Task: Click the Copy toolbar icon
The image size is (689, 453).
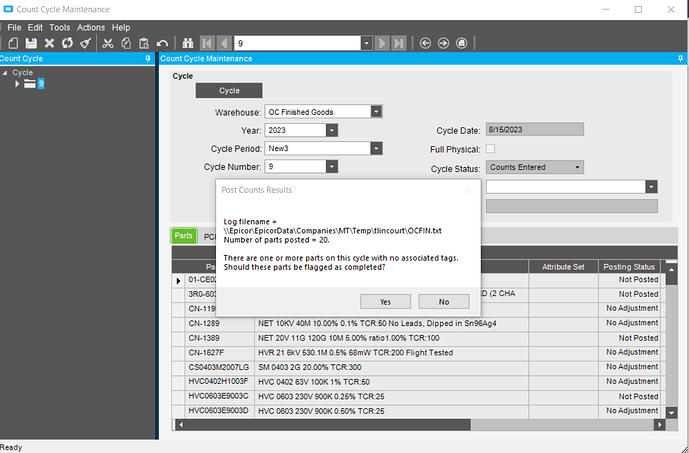Action: [126, 43]
